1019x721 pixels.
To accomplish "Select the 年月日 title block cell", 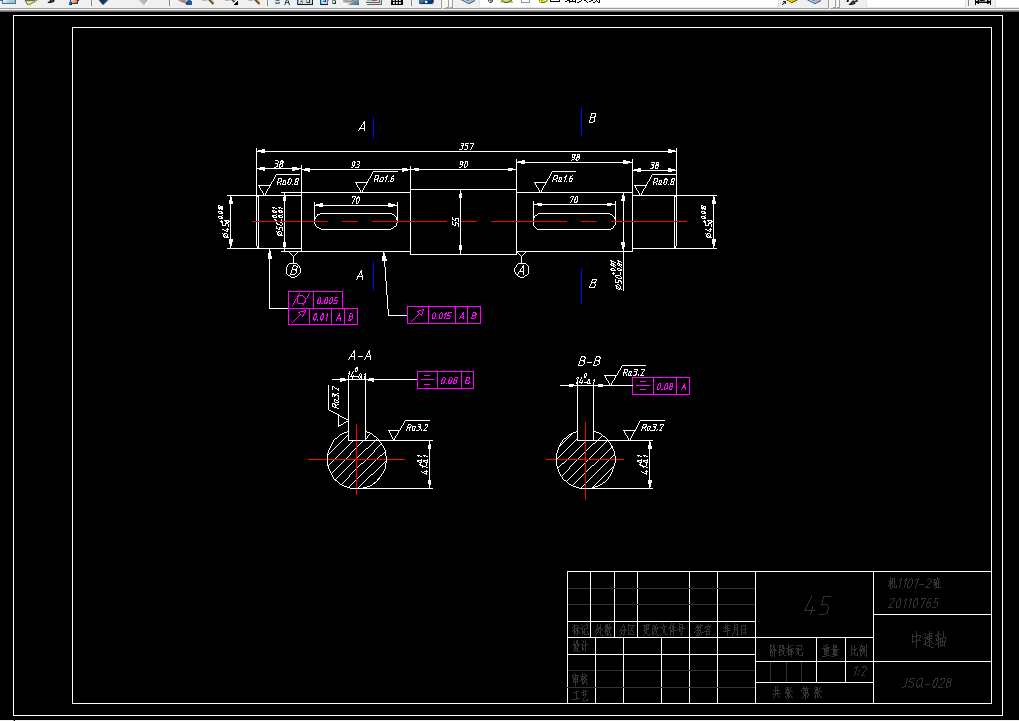I will tap(736, 629).
